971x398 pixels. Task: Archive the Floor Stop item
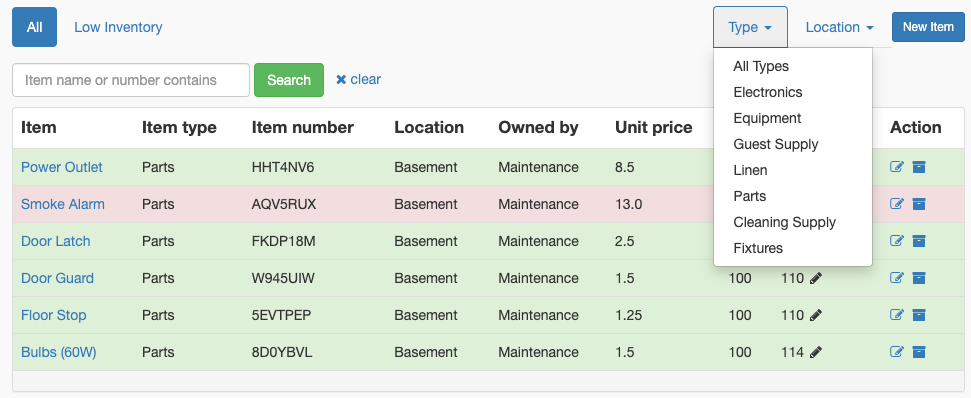[919, 315]
